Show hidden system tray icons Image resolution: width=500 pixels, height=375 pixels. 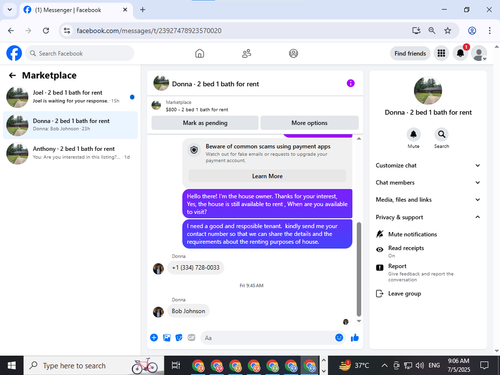point(384,366)
